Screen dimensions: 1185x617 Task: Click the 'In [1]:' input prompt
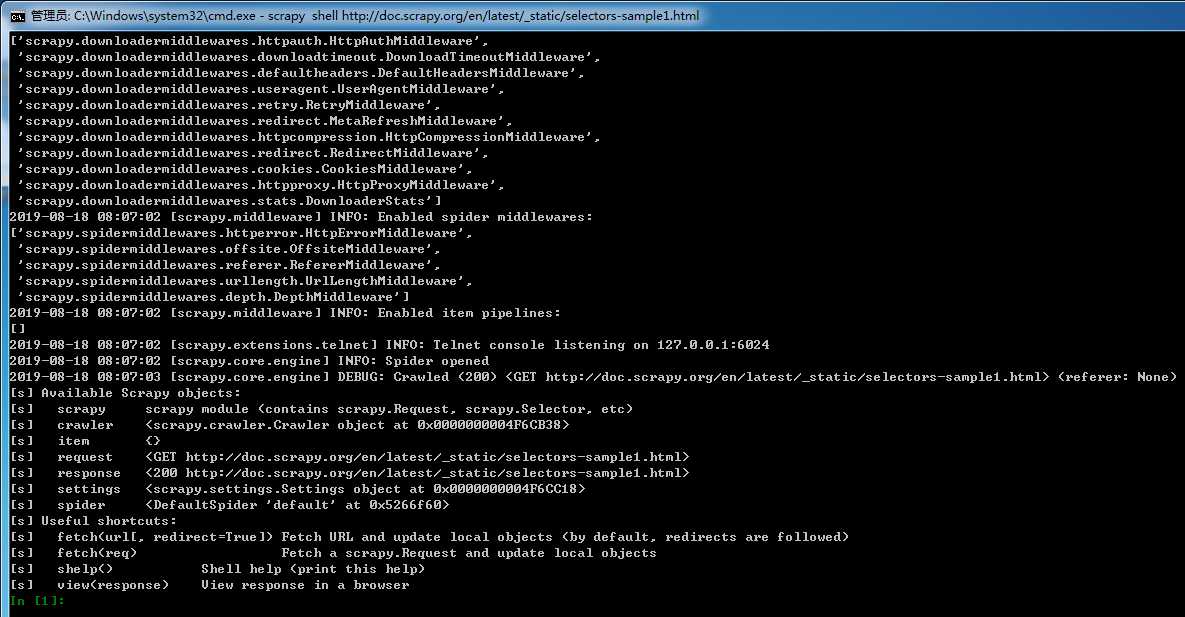click(x=37, y=601)
